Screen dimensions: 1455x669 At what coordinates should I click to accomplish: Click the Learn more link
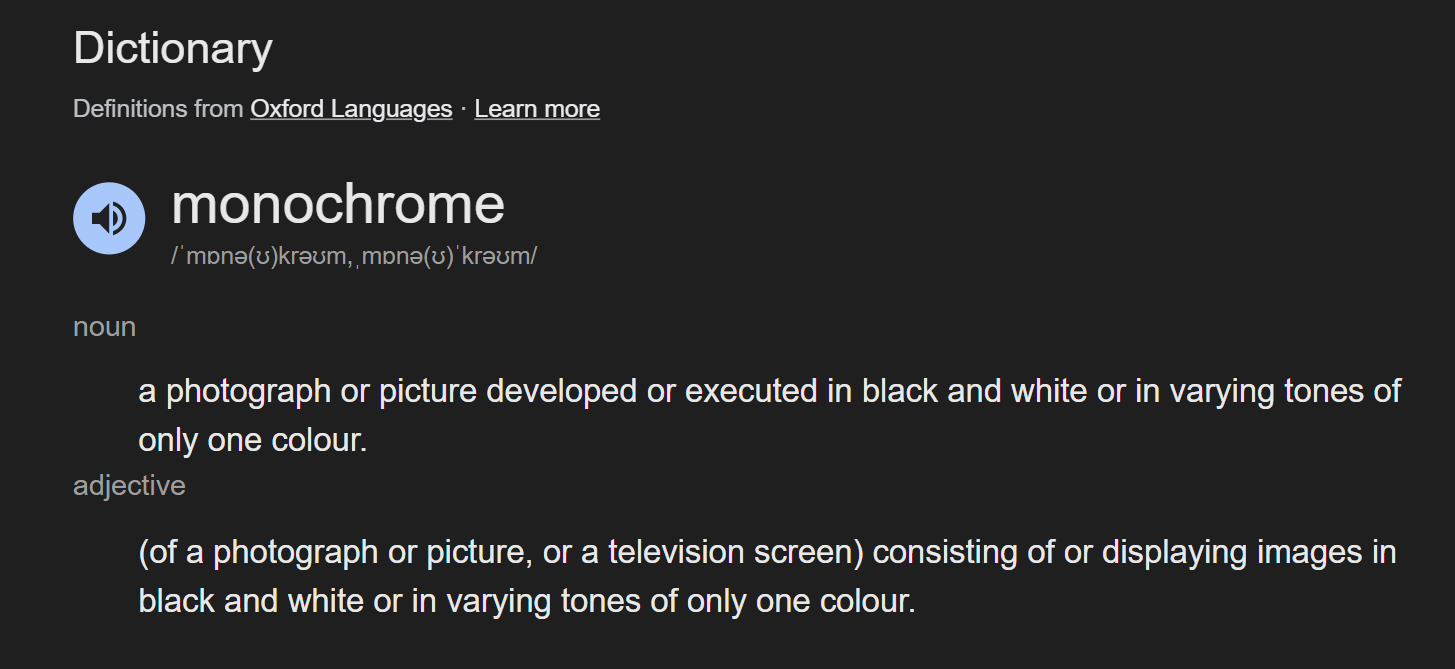pos(537,109)
